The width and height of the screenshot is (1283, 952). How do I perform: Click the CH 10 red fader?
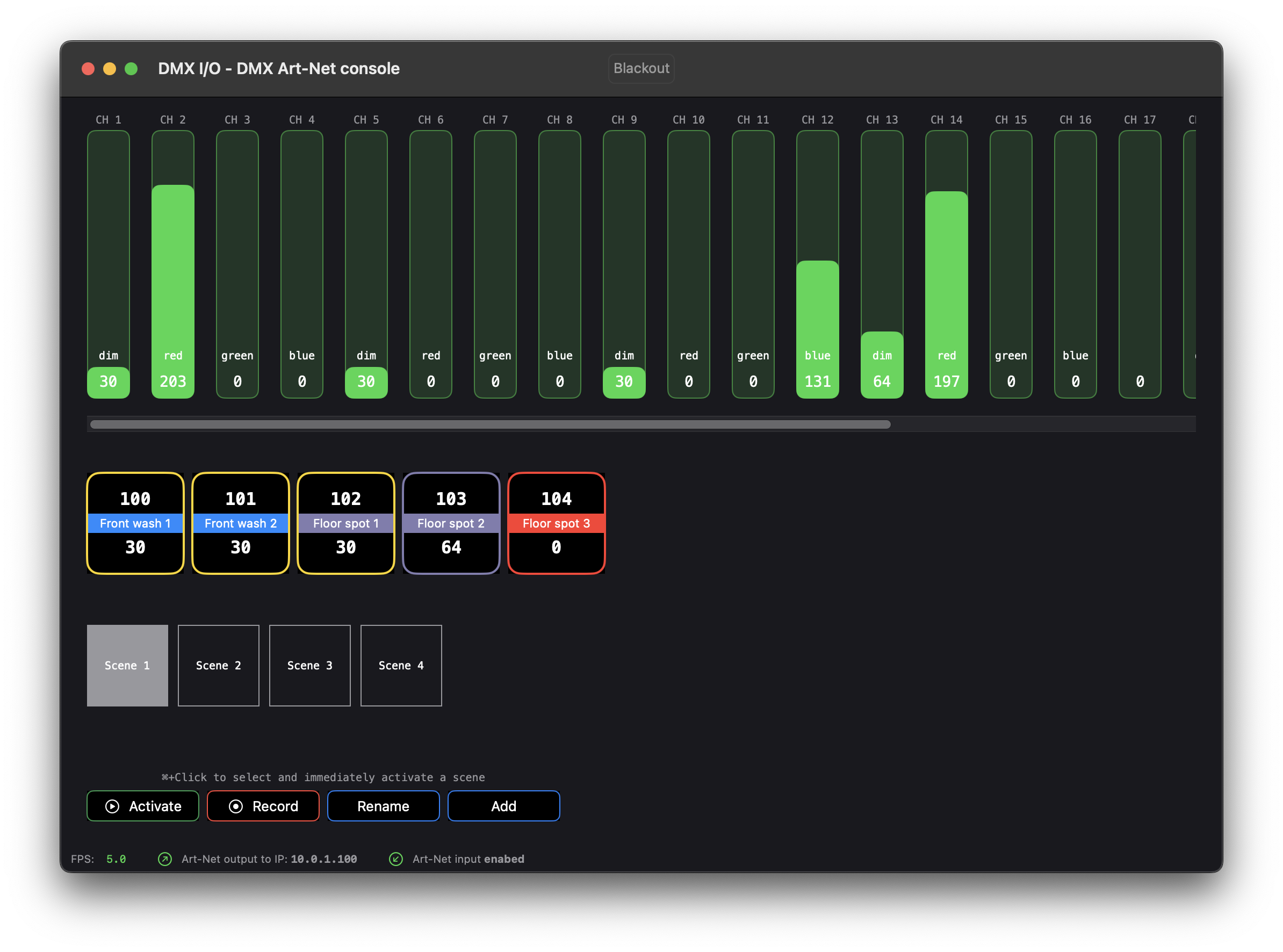click(x=689, y=264)
